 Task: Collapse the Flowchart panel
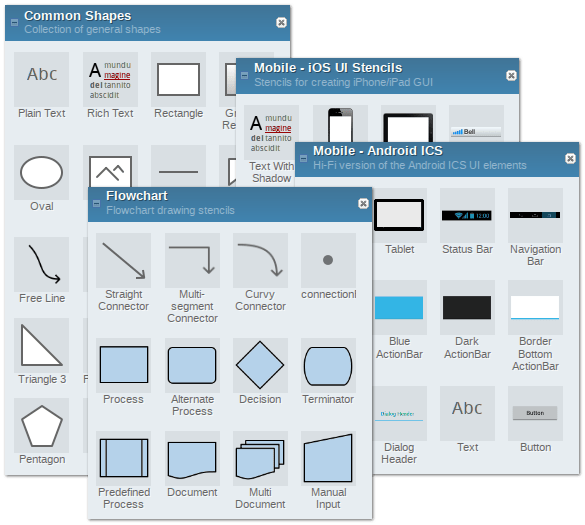pos(96,203)
